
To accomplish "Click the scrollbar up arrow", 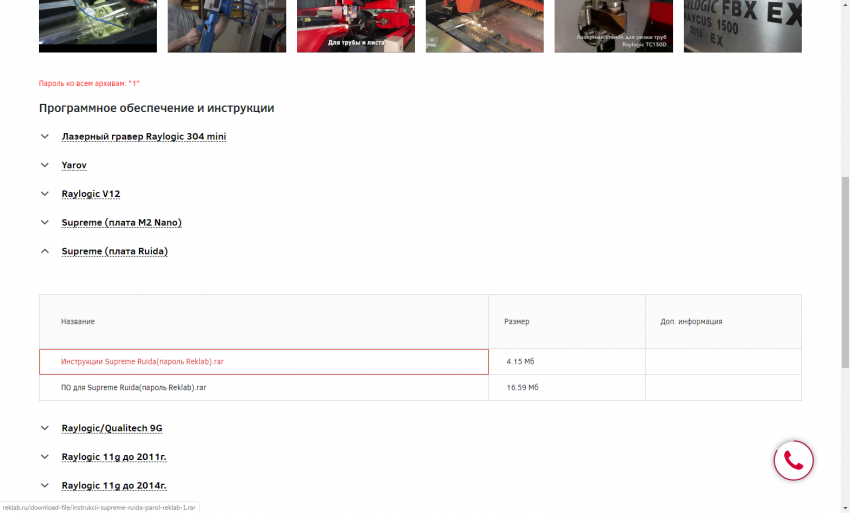I will click(x=844, y=5).
